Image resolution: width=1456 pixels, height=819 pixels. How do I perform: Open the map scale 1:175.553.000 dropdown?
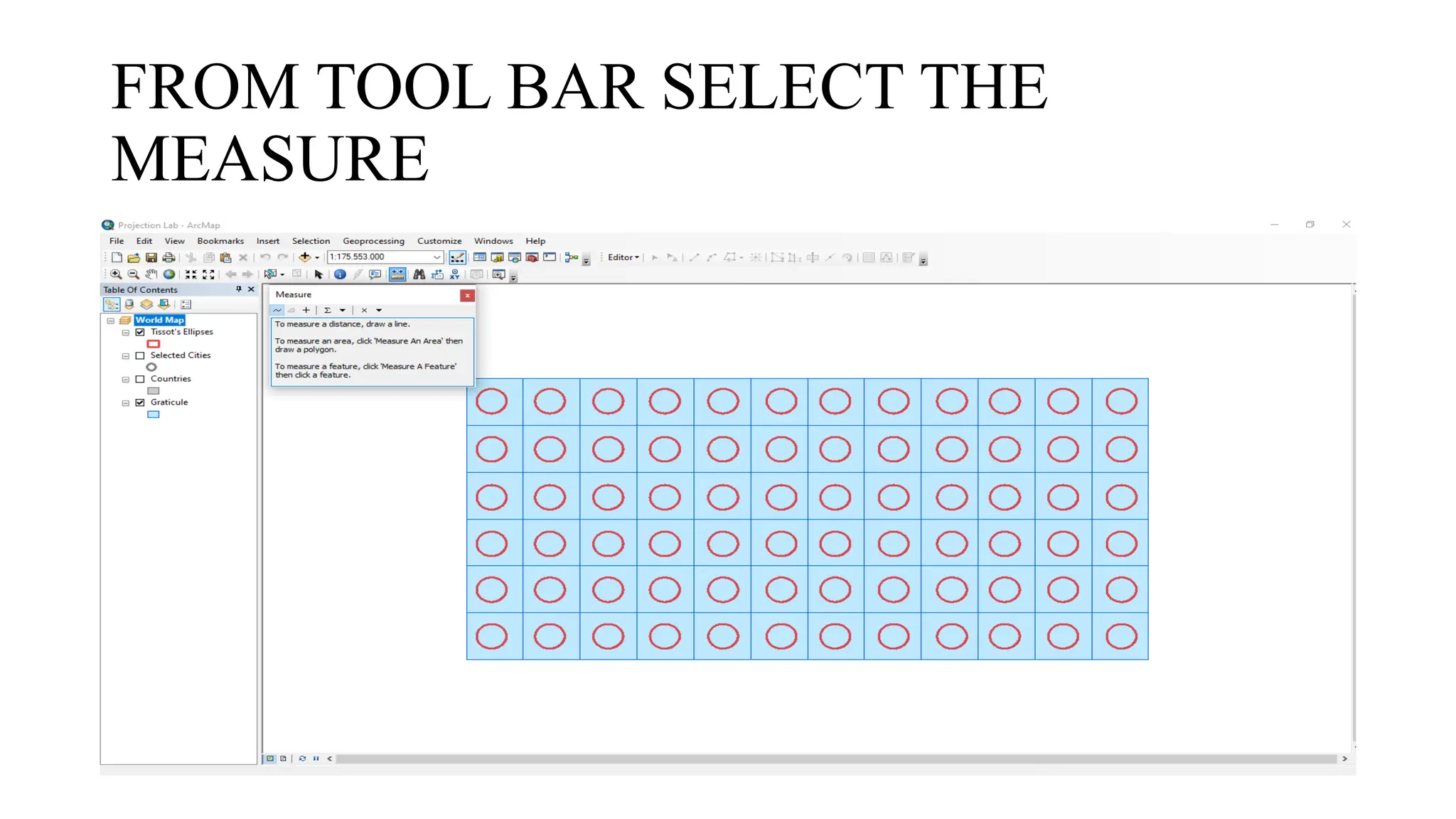pos(437,257)
